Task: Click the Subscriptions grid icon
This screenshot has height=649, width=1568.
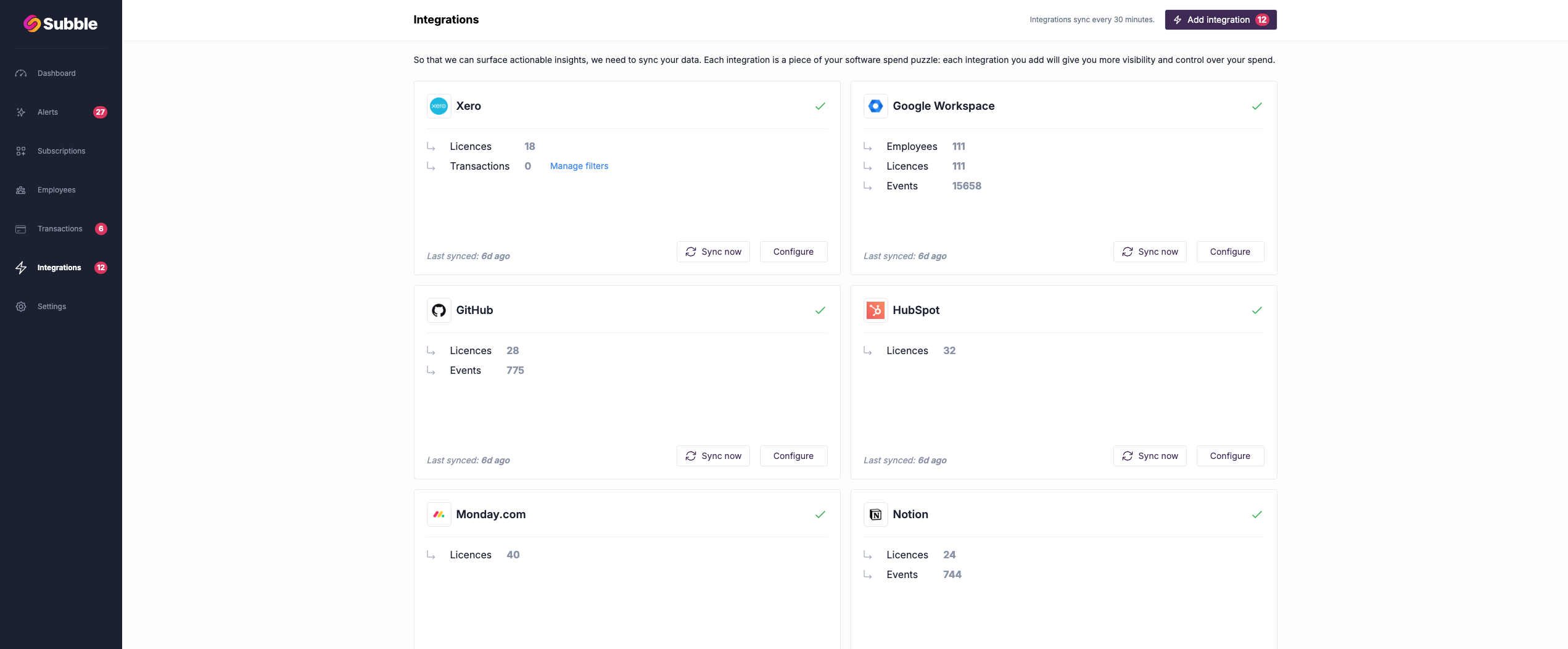Action: (21, 151)
